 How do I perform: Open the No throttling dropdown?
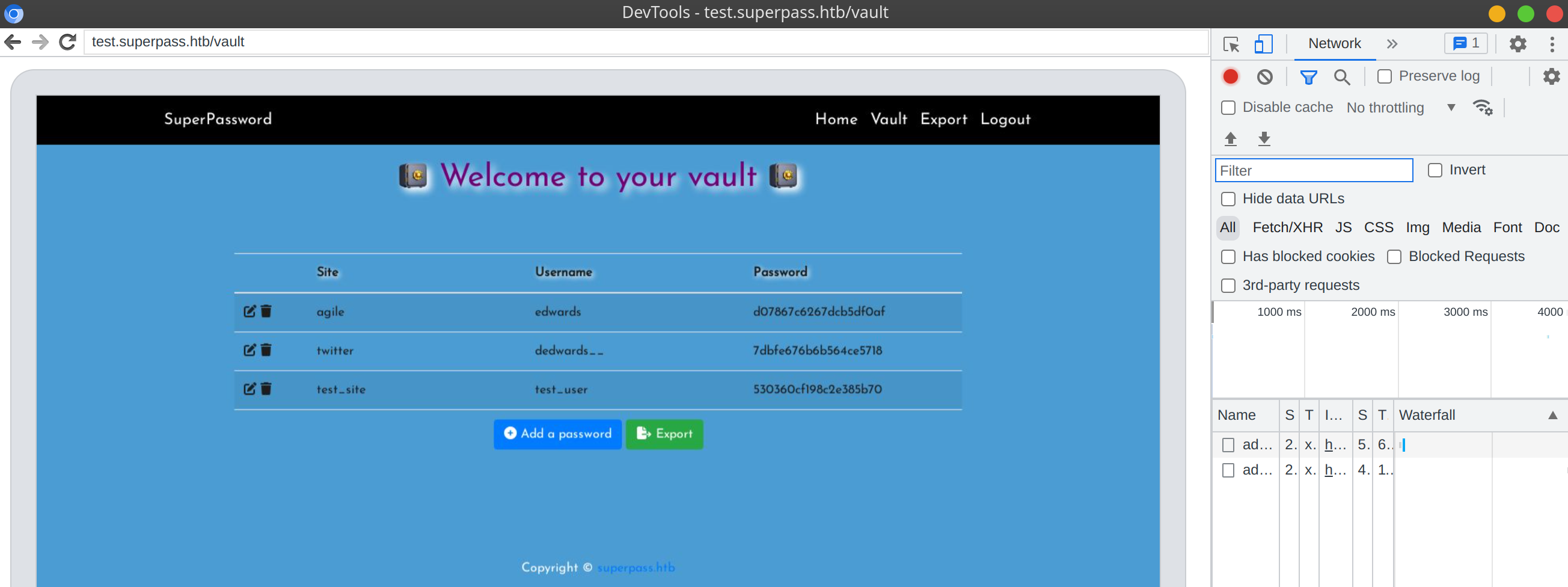click(1401, 108)
